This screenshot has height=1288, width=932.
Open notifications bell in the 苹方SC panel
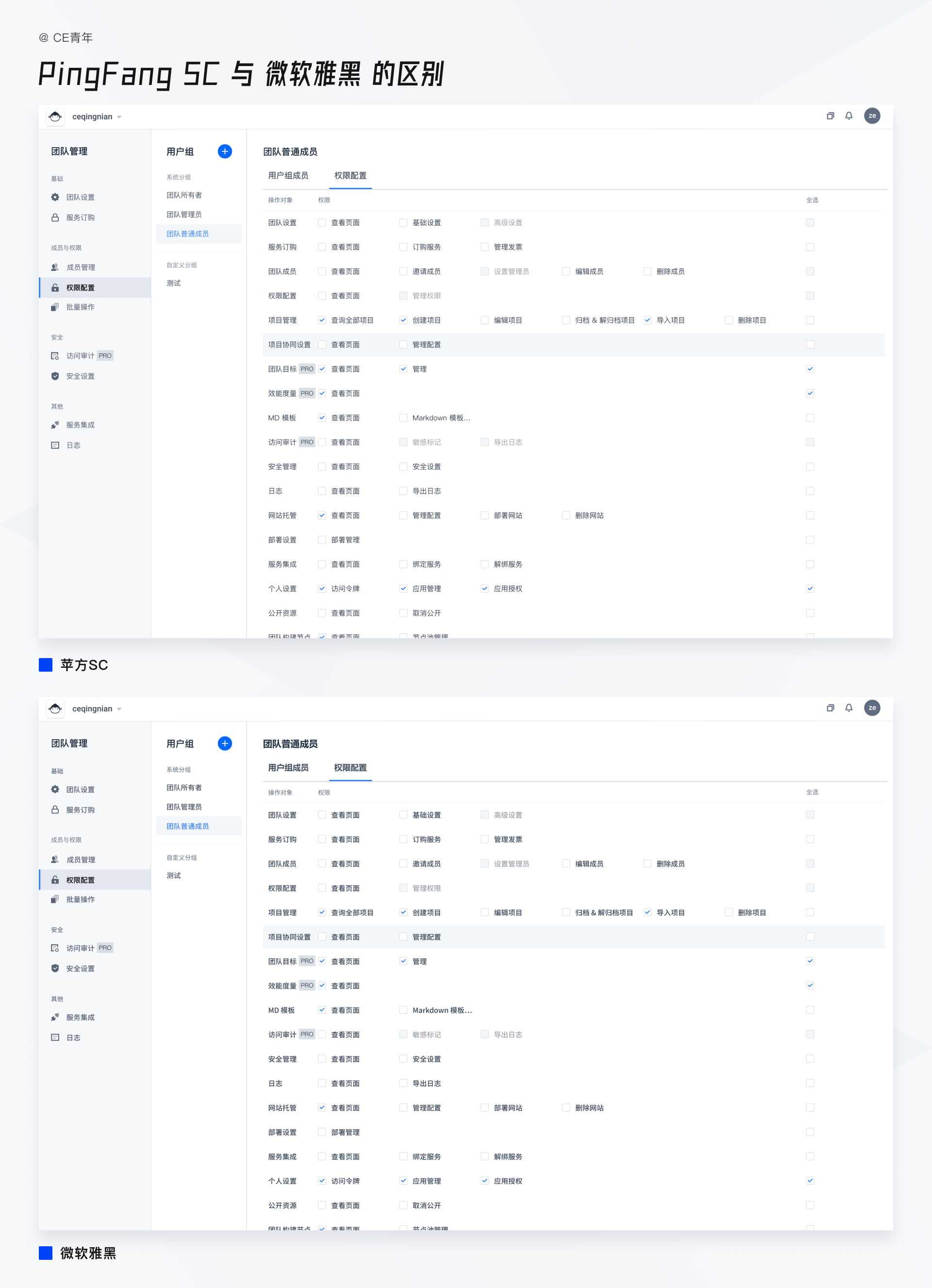[x=849, y=116]
